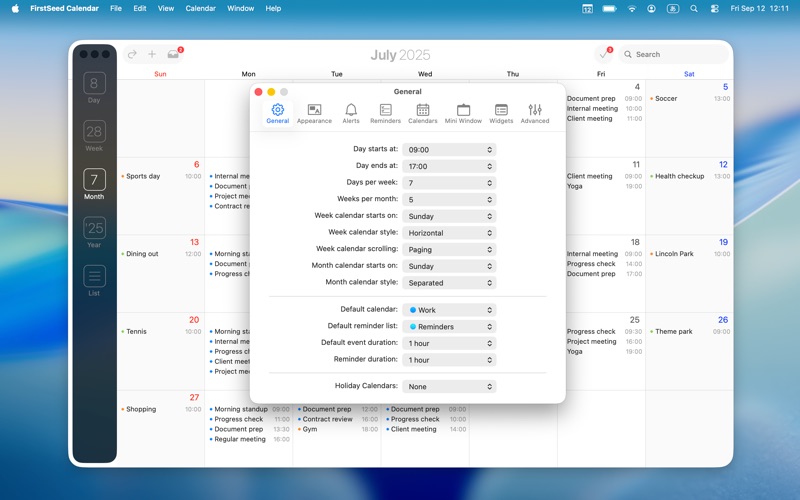The width and height of the screenshot is (800, 500).
Task: Open the inbox tray with notification badge
Action: [173, 54]
